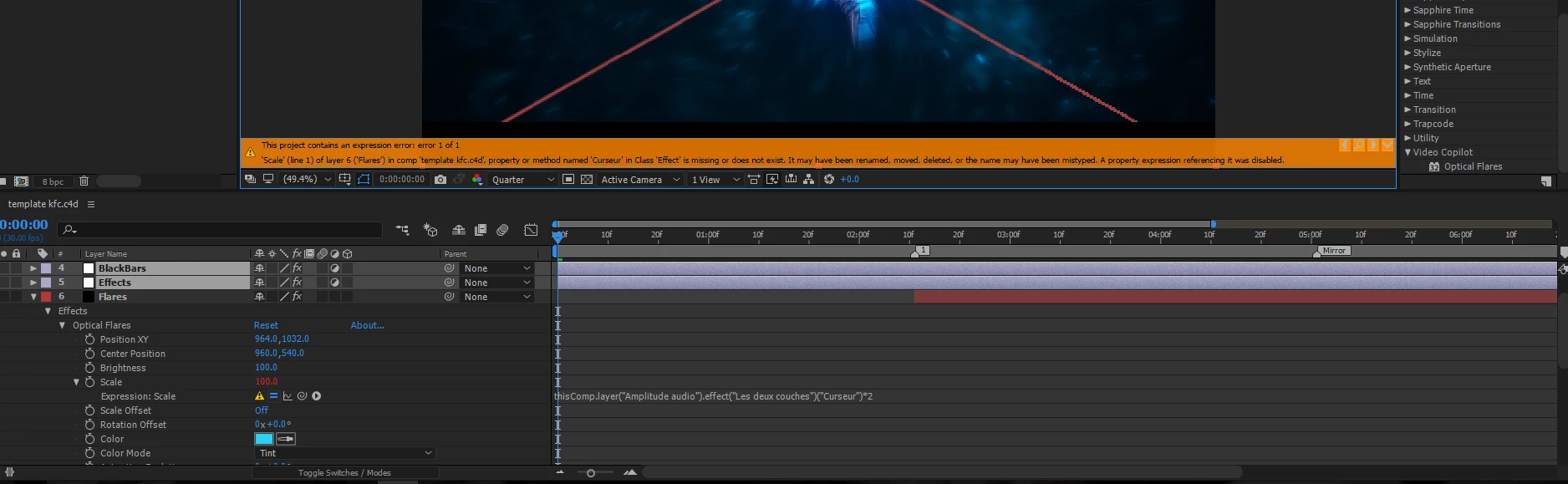Toggle the enable expression equals icon
Image resolution: width=1568 pixels, height=484 pixels.
click(273, 396)
